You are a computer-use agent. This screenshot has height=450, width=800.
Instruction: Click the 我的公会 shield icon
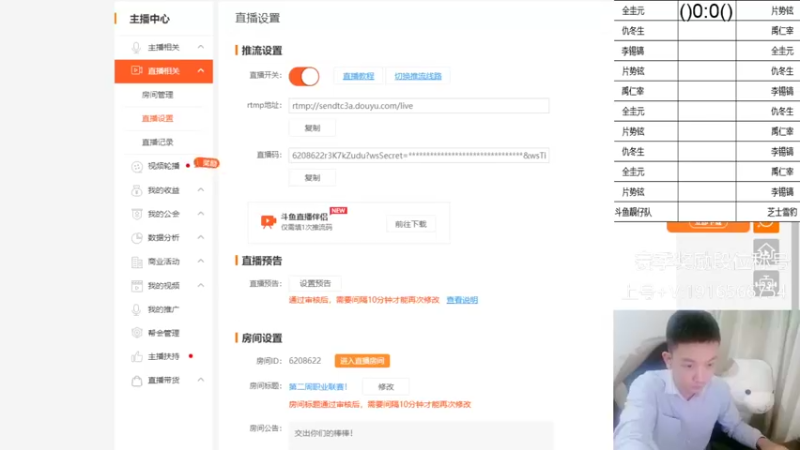(x=136, y=214)
